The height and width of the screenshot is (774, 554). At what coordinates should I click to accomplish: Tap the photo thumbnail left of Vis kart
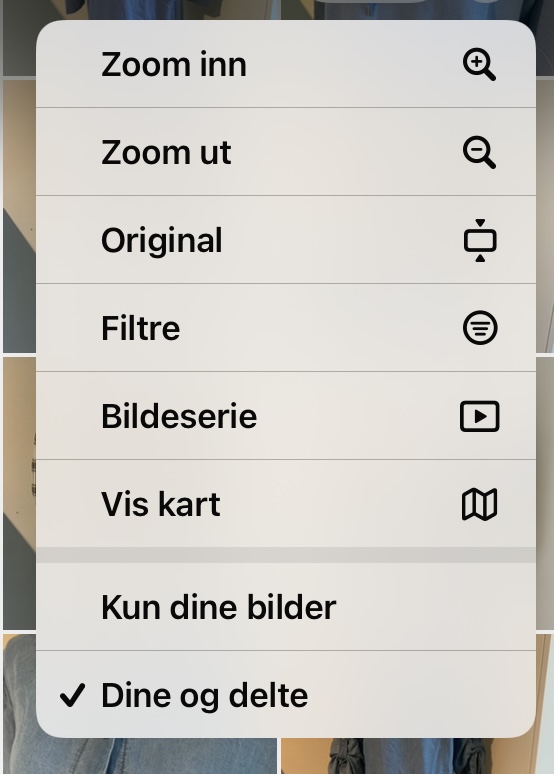click(x=19, y=494)
